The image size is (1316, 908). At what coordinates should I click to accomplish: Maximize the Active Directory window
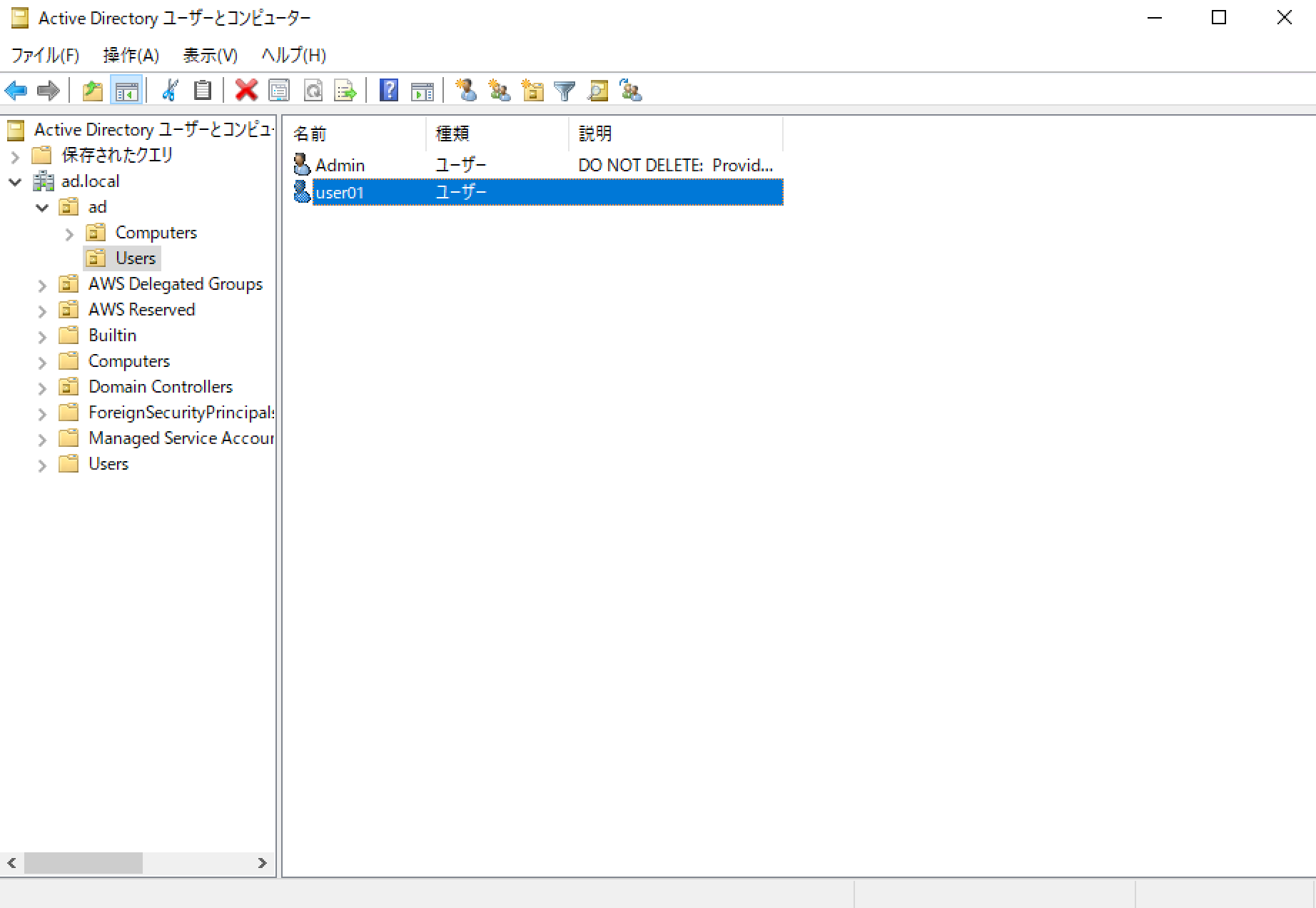click(x=1219, y=18)
